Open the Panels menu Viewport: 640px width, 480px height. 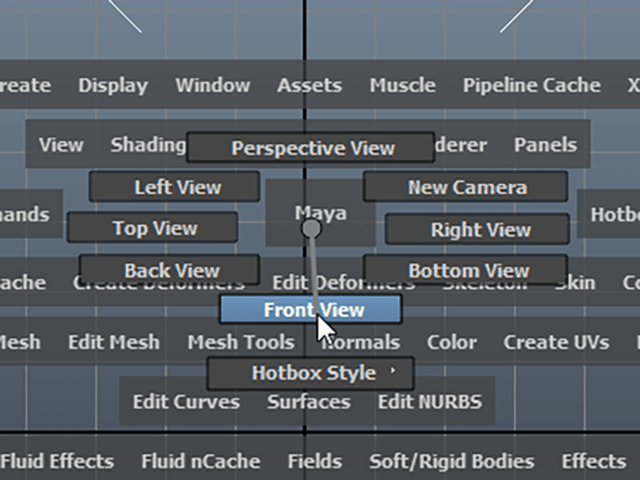point(545,145)
